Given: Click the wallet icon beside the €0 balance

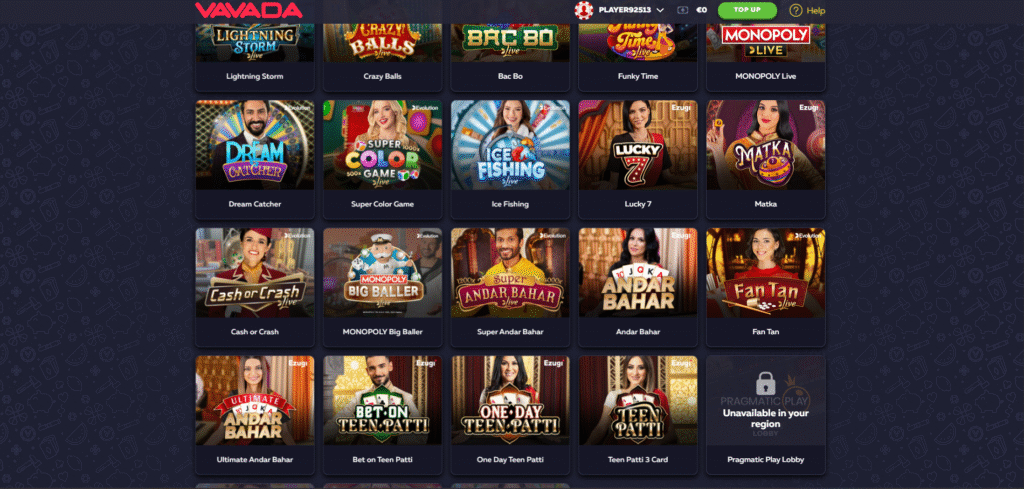Looking at the screenshot, I should [683, 10].
